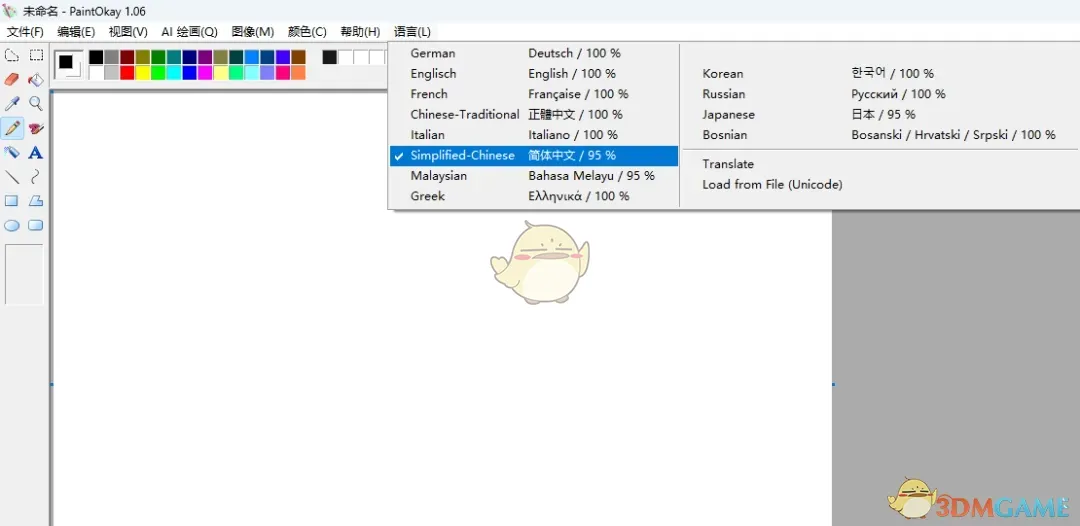Choose the Brush tool
The image size is (1080, 526).
click(36, 128)
